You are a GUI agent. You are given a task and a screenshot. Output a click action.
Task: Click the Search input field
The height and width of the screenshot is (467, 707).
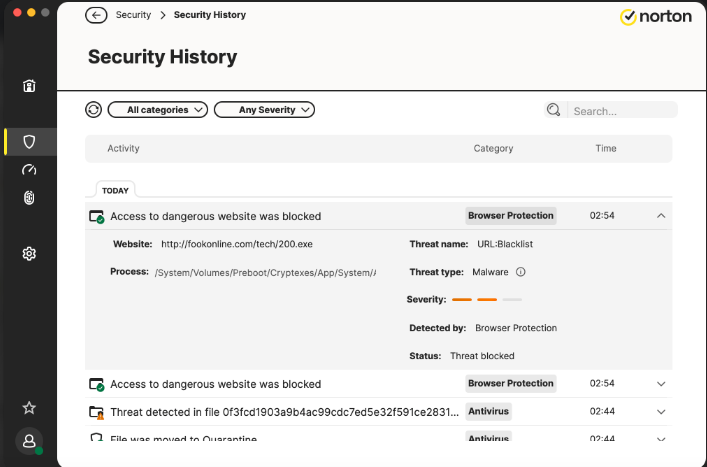tap(620, 111)
